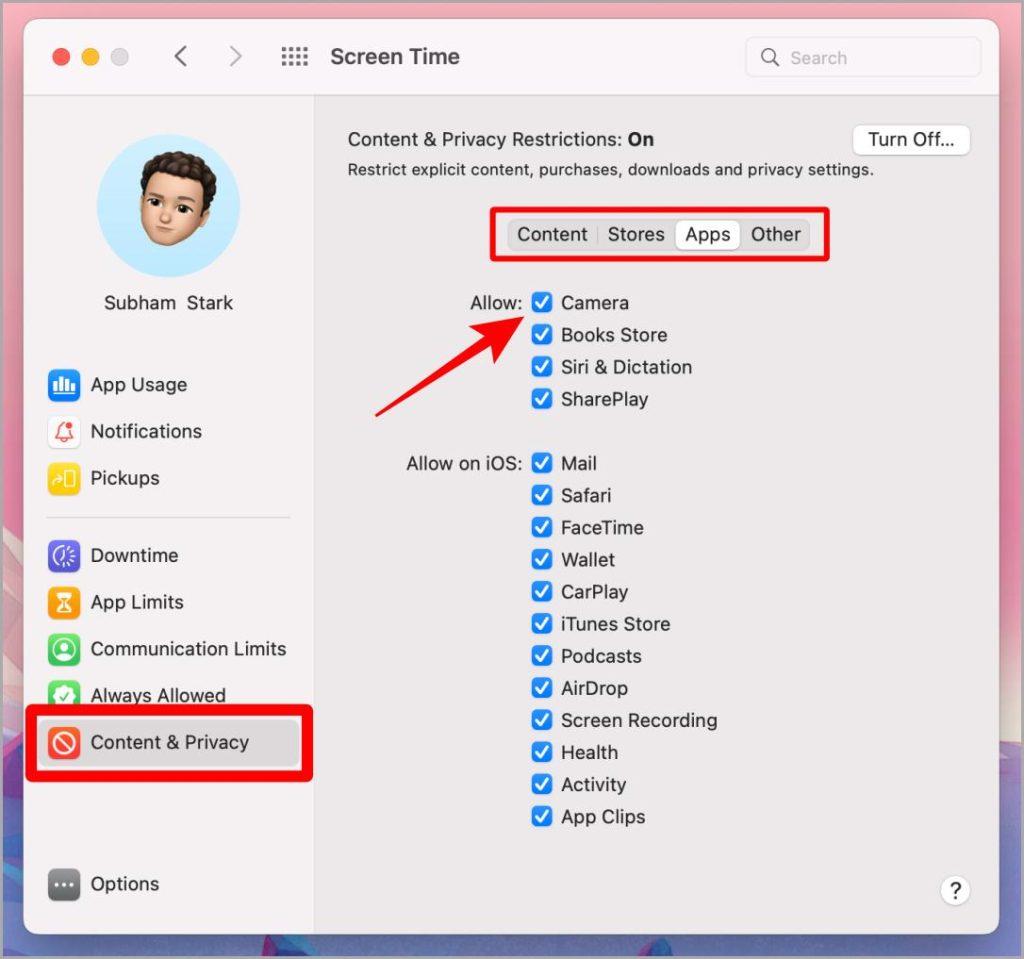This screenshot has height=959, width=1024.
Task: Go forward with the right chevron
Action: 236,57
